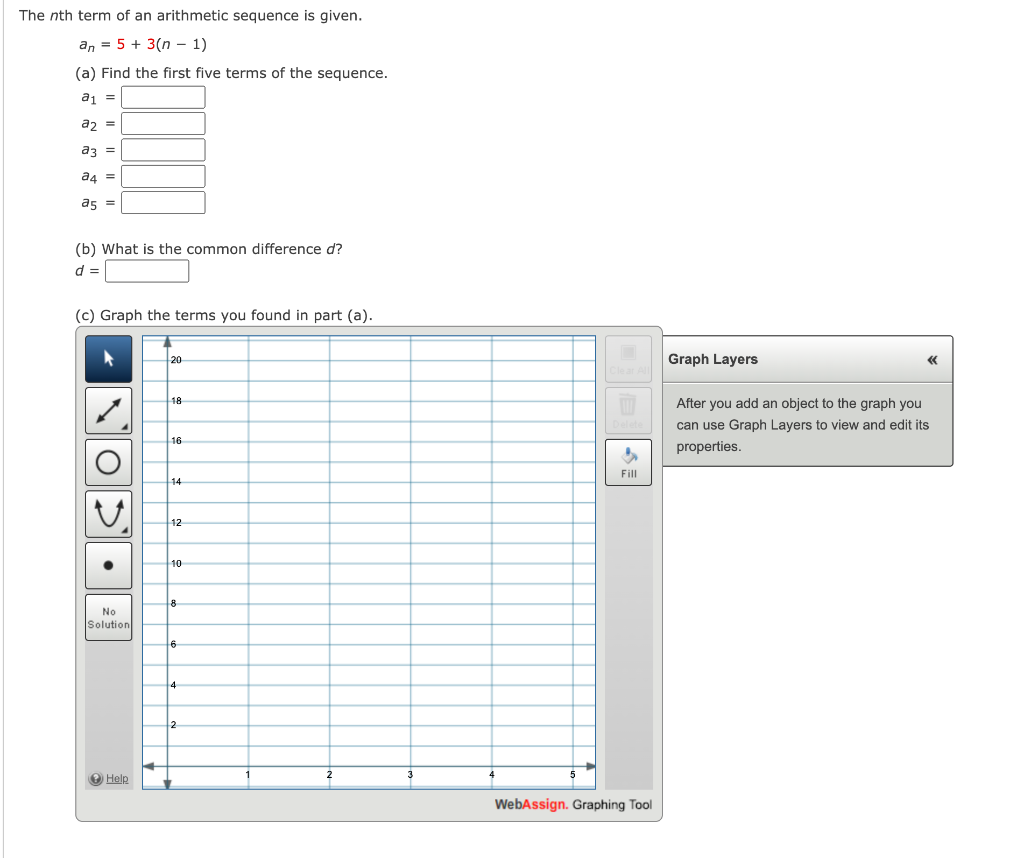The height and width of the screenshot is (858, 1024).
Task: Click the a4 answer field
Action: (162, 176)
